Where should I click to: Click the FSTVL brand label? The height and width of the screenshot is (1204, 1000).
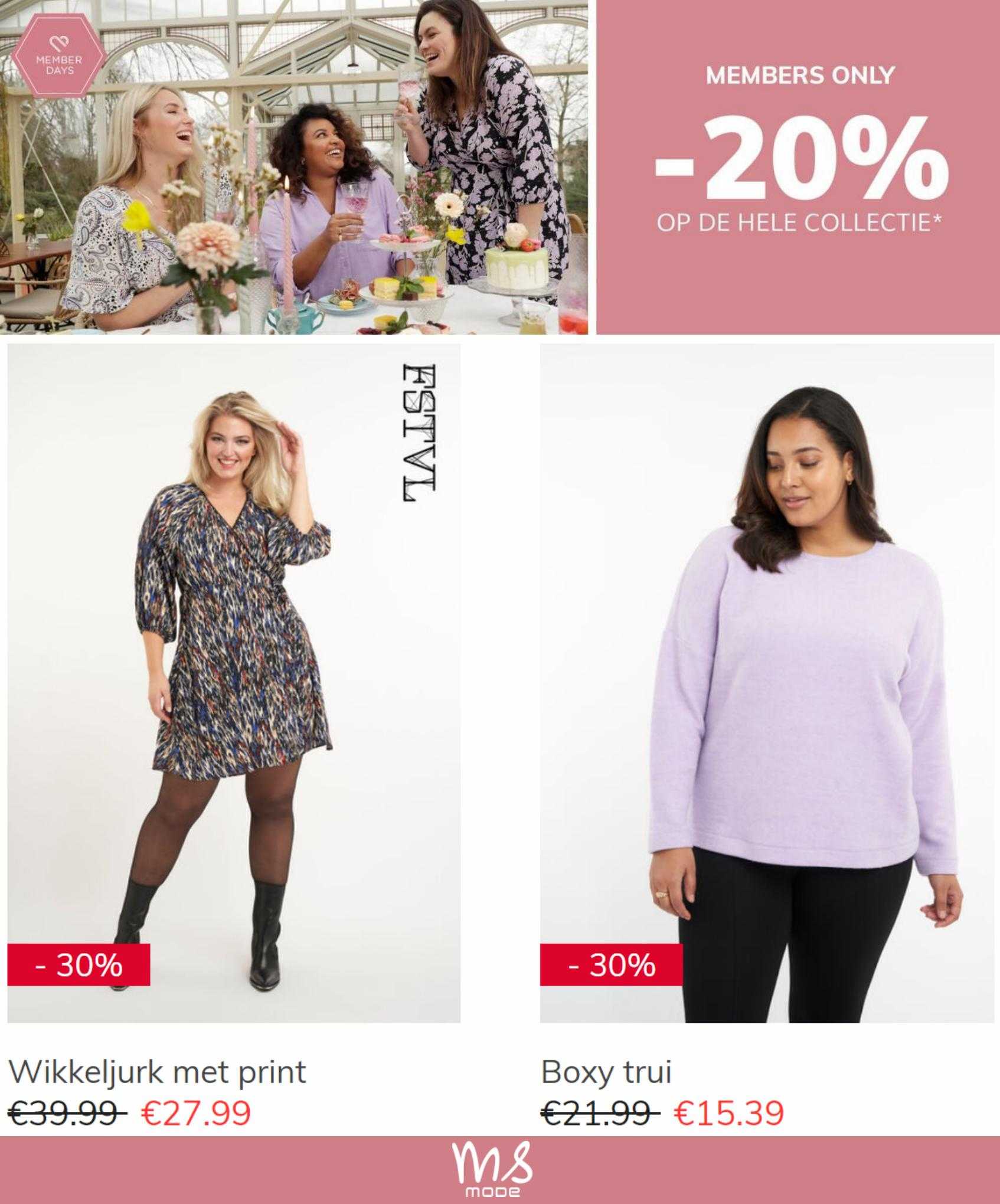coord(419,434)
